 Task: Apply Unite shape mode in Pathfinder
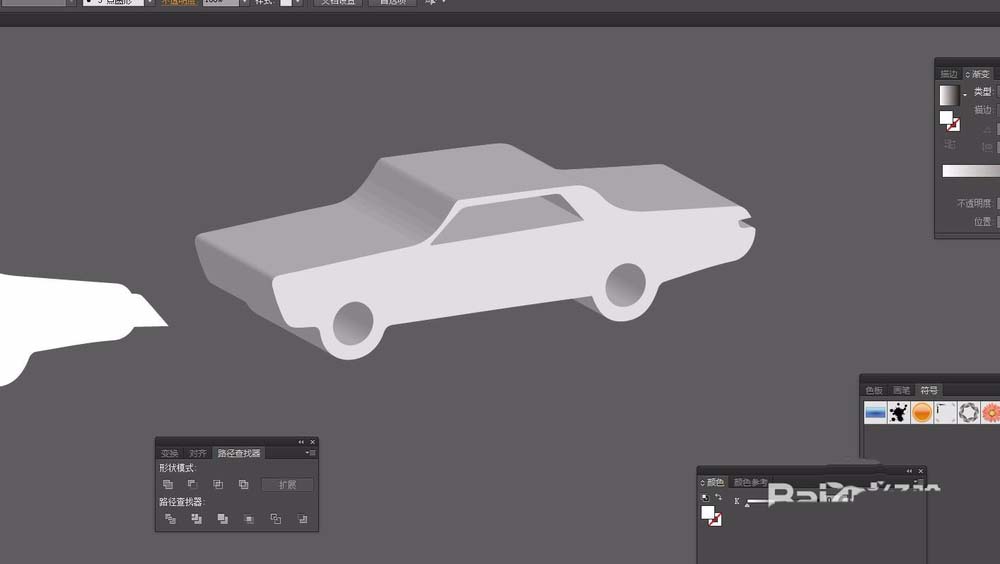(168, 484)
